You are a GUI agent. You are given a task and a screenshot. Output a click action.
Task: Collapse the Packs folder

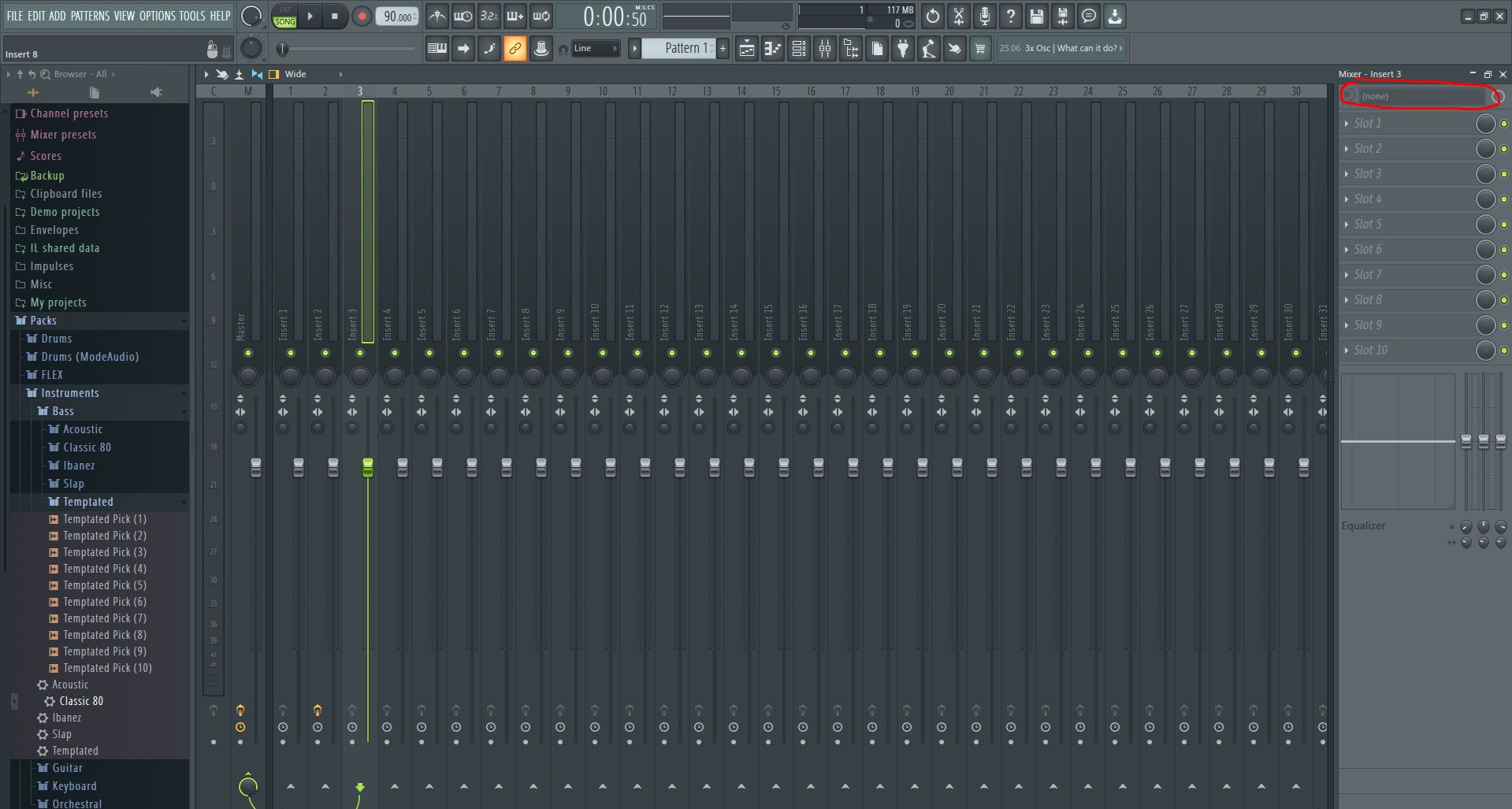click(x=43, y=321)
